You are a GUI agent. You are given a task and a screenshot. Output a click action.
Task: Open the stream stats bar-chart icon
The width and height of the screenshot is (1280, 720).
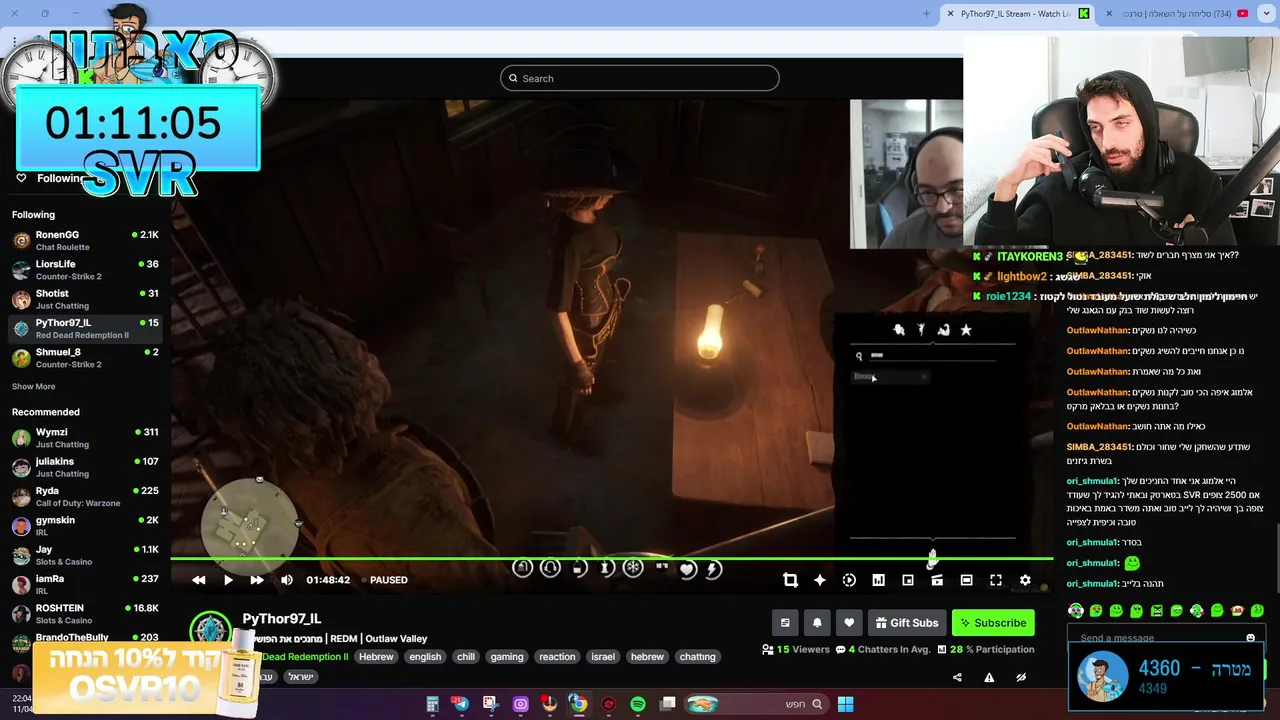point(878,580)
